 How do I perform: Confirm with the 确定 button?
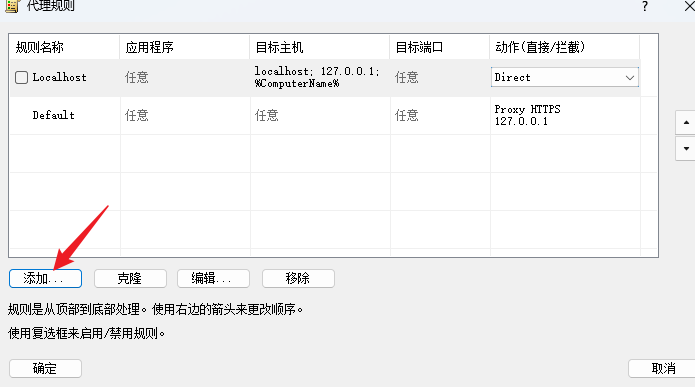coord(45,368)
